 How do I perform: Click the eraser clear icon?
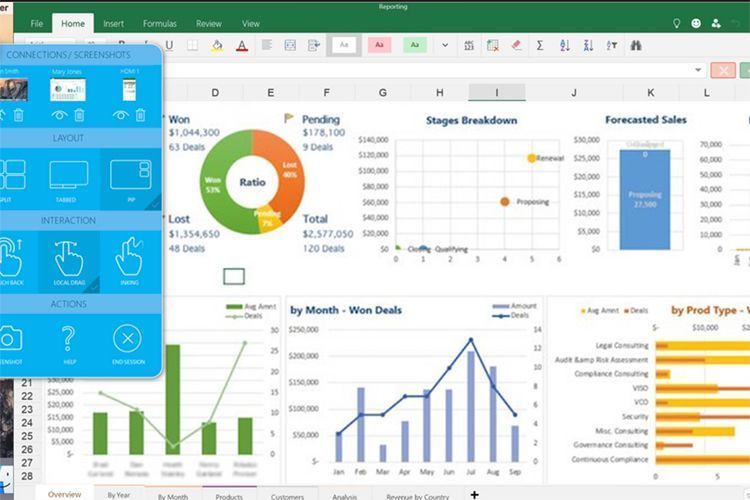pos(516,45)
